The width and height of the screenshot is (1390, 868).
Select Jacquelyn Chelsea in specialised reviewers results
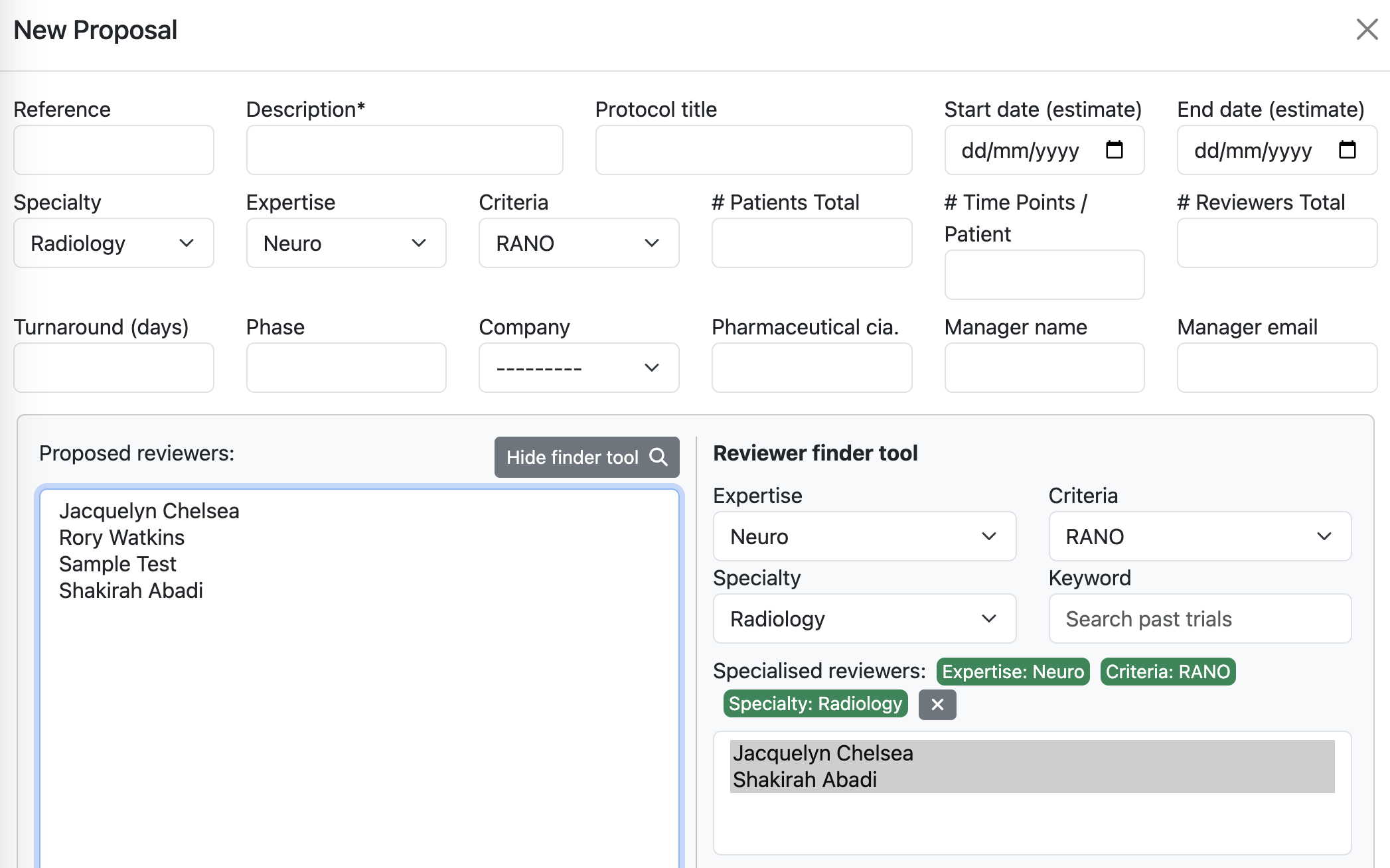(x=822, y=753)
